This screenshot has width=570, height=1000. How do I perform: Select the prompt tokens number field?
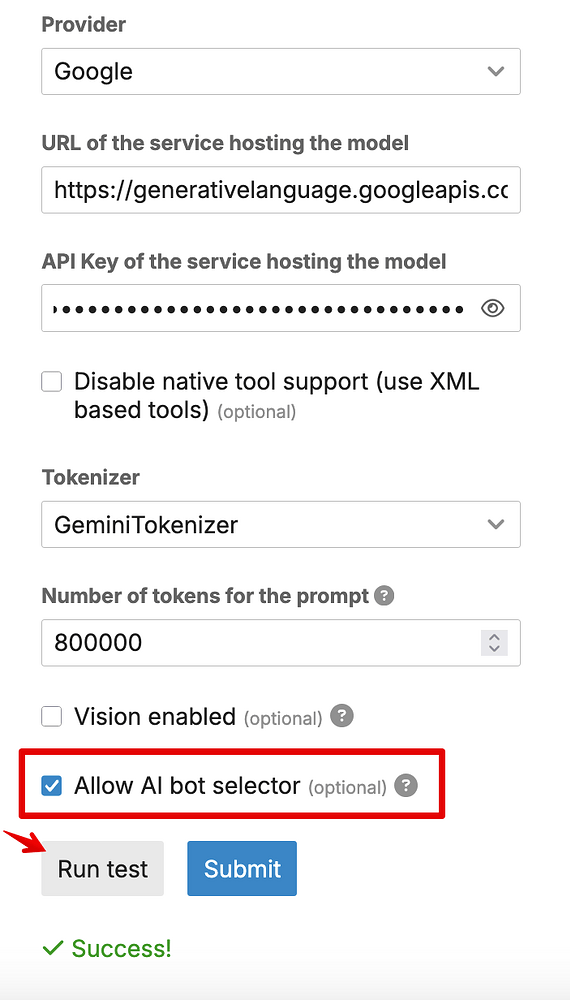pyautogui.click(x=281, y=643)
